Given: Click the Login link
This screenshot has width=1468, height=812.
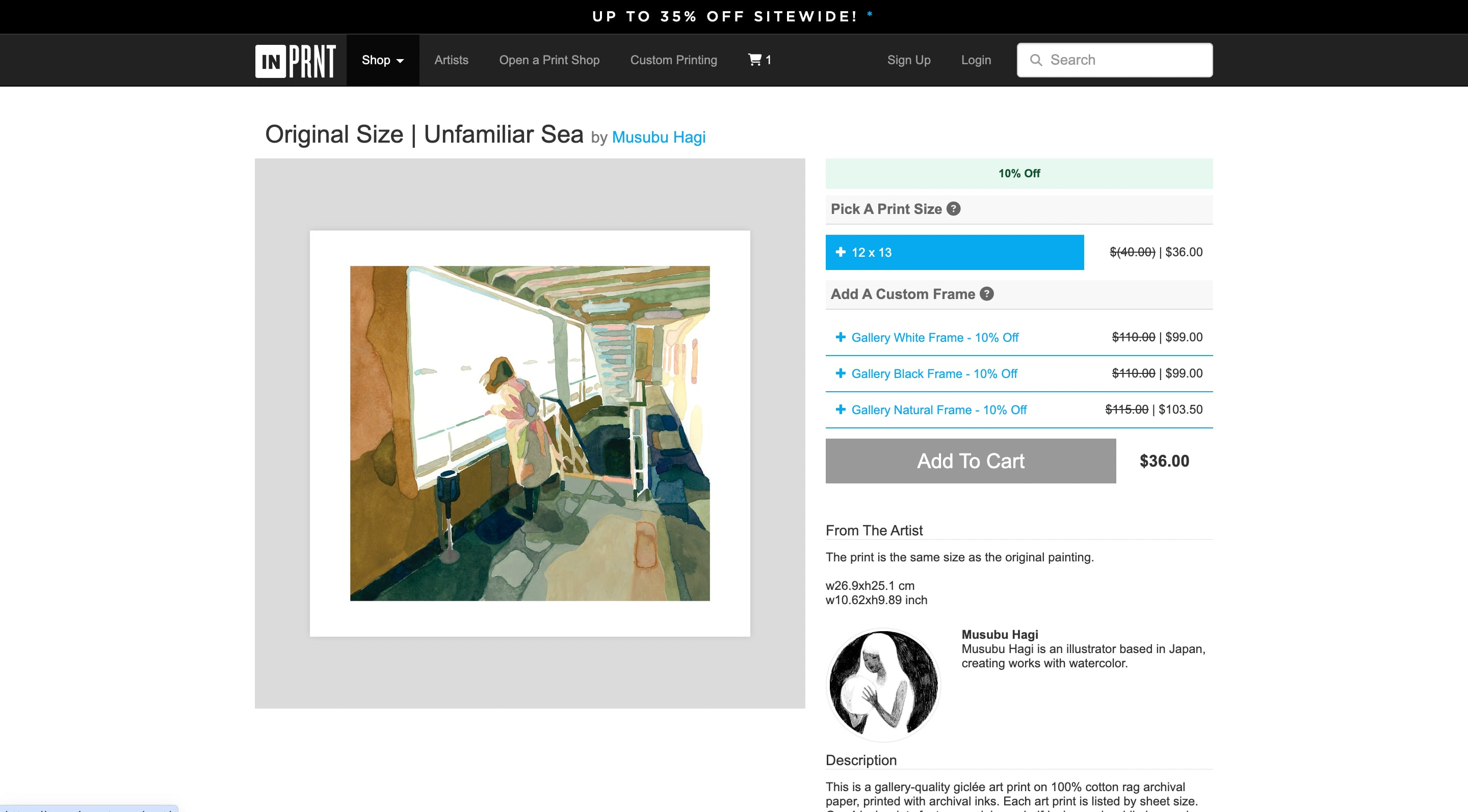Looking at the screenshot, I should click(x=976, y=60).
